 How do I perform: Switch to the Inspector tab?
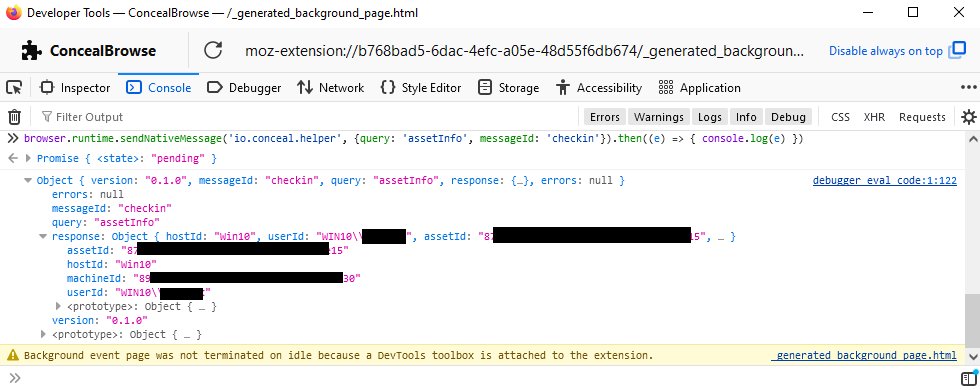pyautogui.click(x=75, y=88)
